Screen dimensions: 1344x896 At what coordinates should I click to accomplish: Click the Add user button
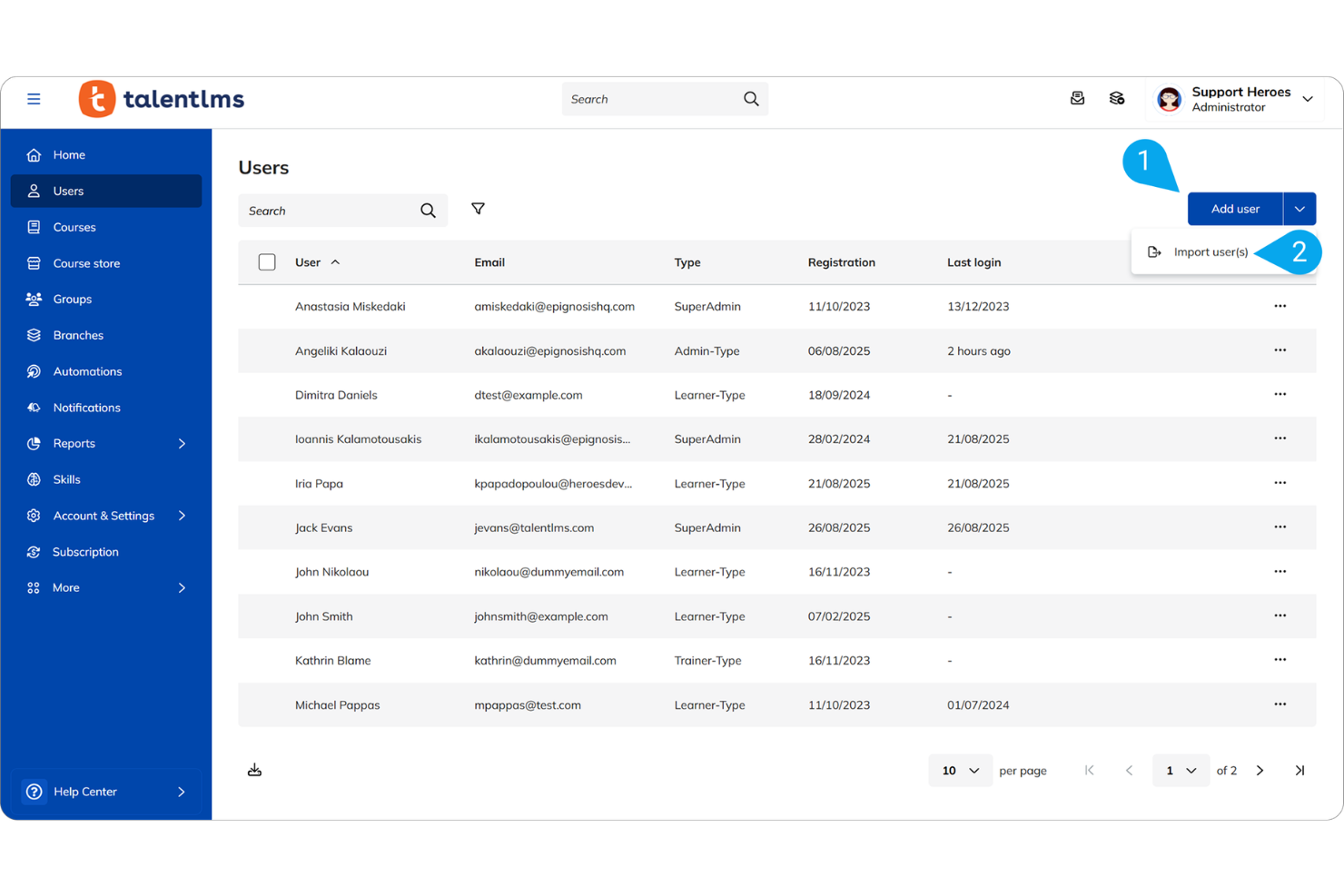1234,208
